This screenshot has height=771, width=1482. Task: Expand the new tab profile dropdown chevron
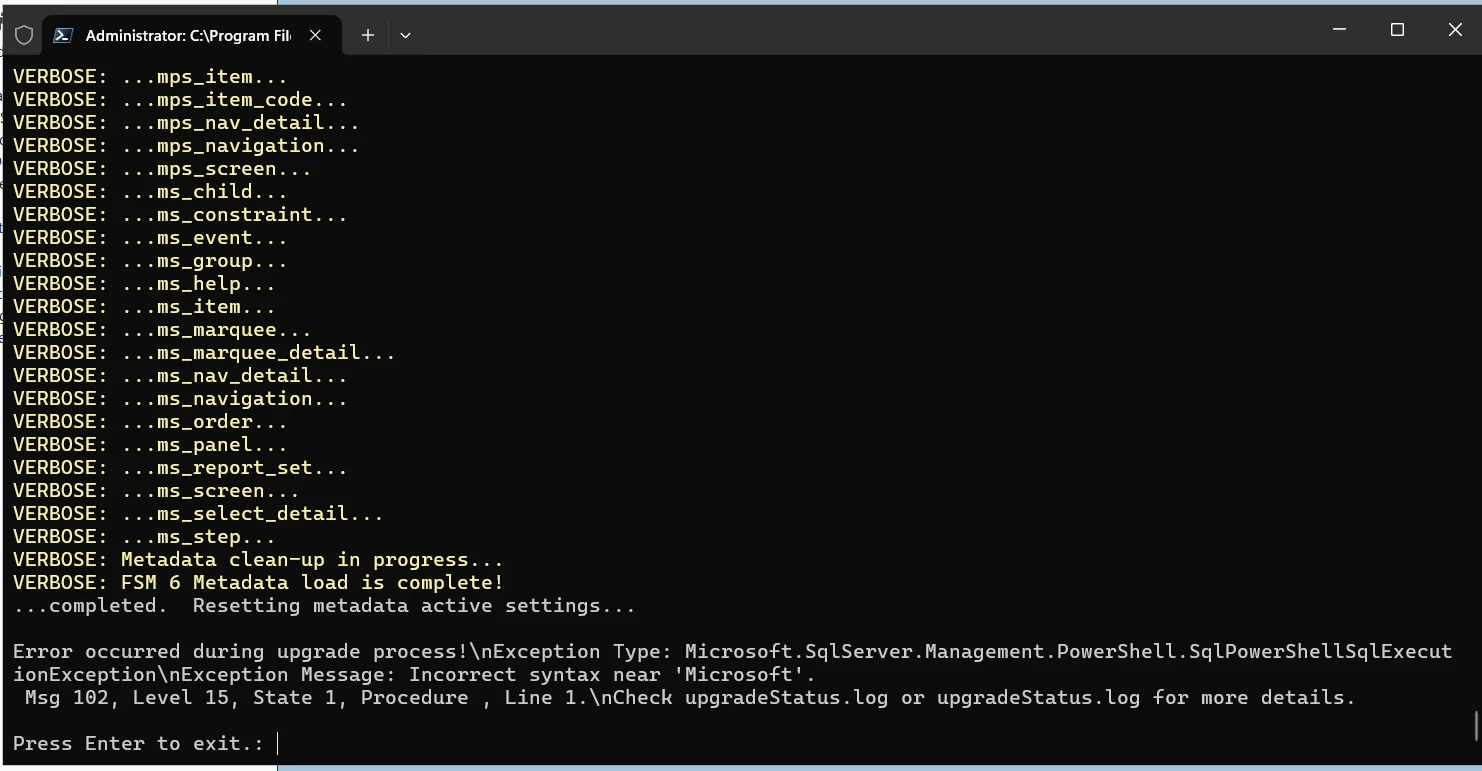(x=405, y=35)
